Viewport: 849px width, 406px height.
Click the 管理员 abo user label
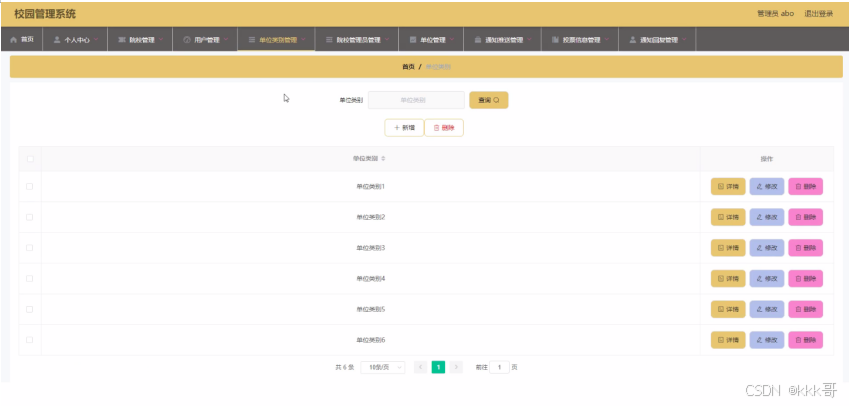[775, 14]
